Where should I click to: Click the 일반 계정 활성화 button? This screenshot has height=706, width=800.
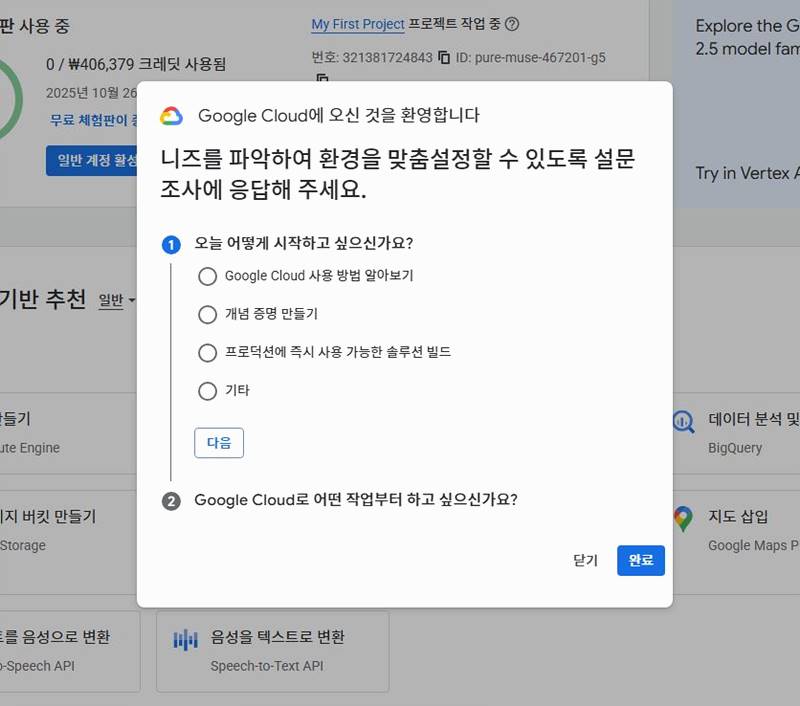(x=91, y=160)
